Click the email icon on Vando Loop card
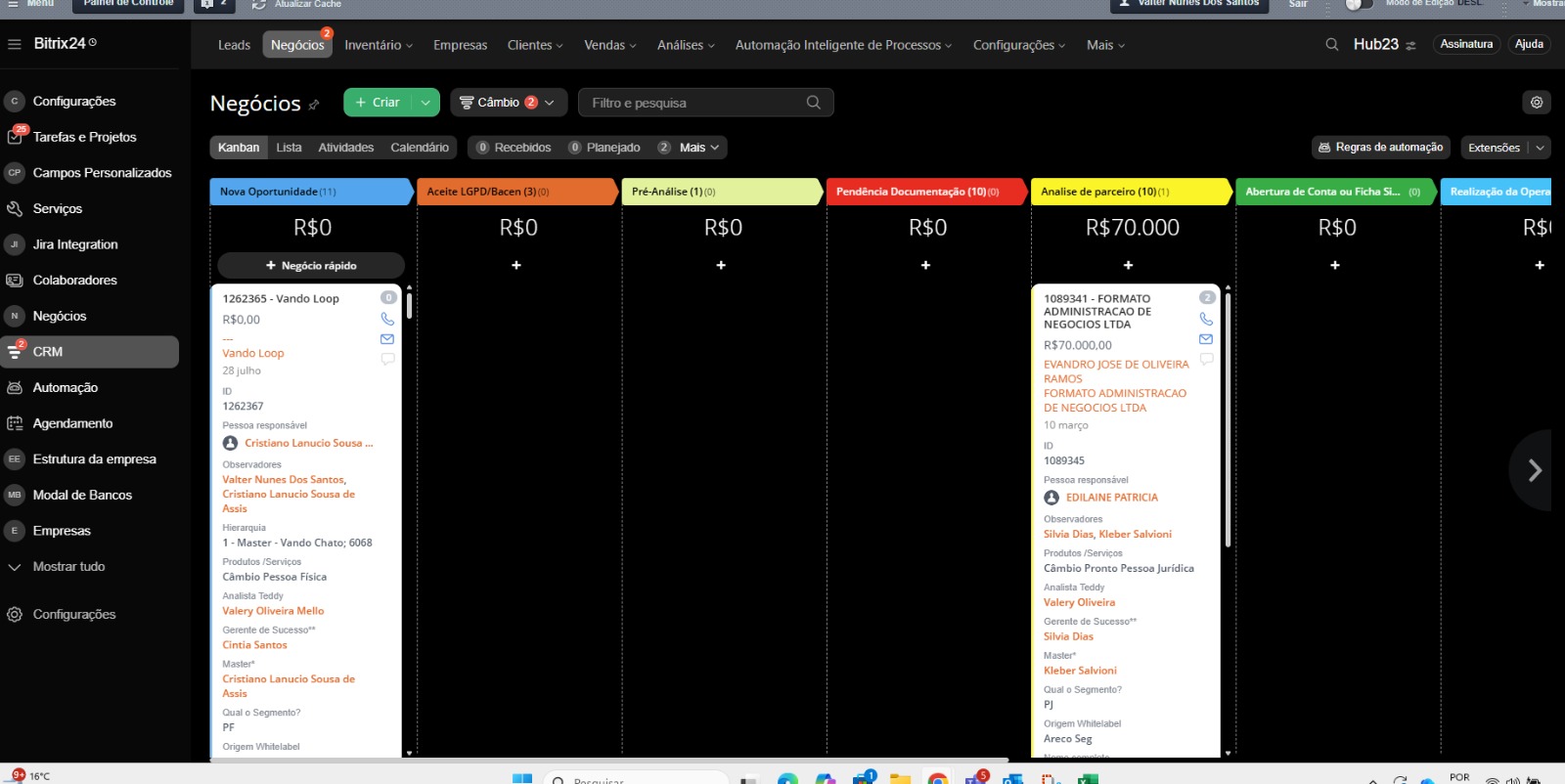 click(x=387, y=339)
